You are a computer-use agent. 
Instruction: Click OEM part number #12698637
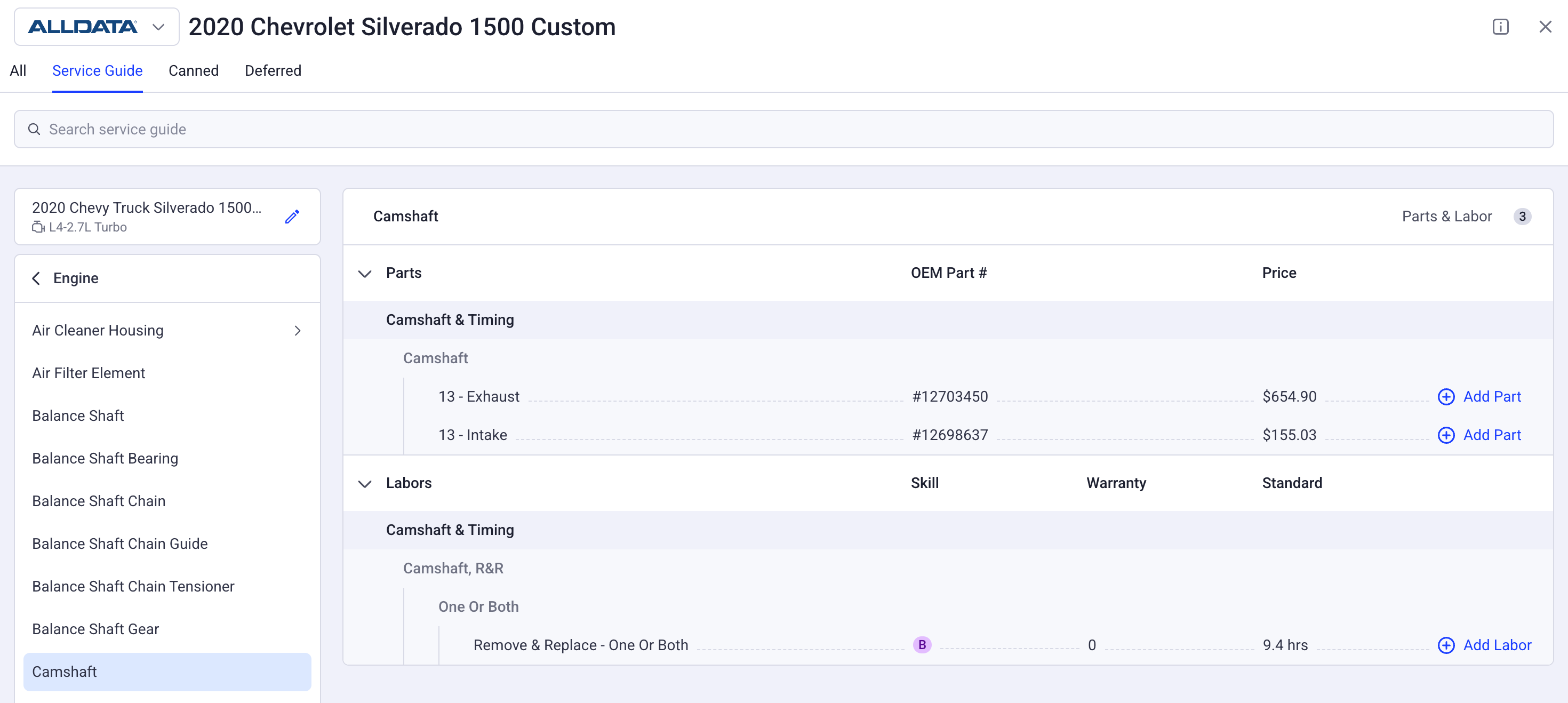(x=950, y=435)
